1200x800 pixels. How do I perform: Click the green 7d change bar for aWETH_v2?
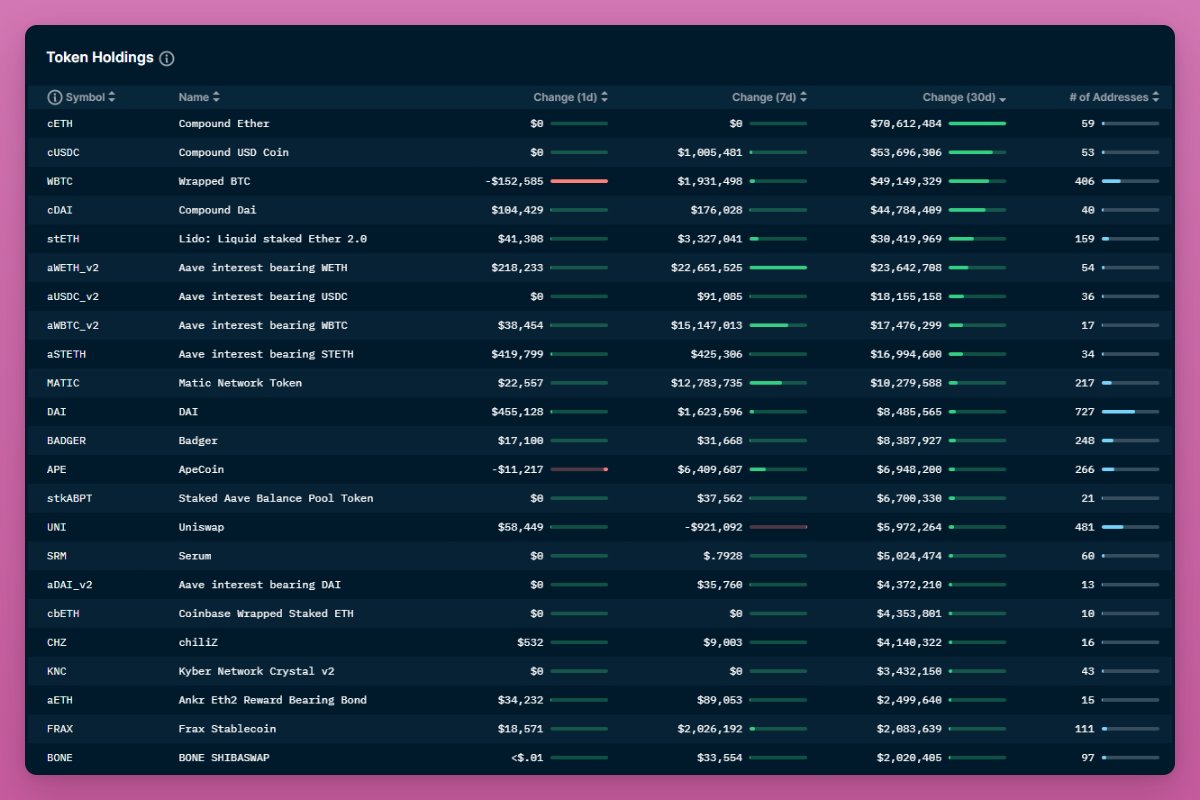[778, 268]
